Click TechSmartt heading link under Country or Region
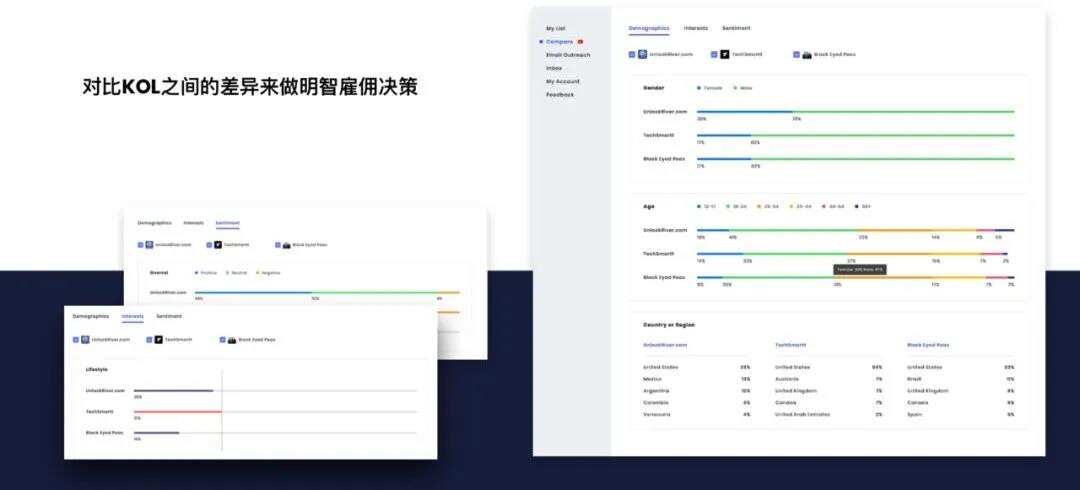This screenshot has height=490, width=1080. pos(789,345)
